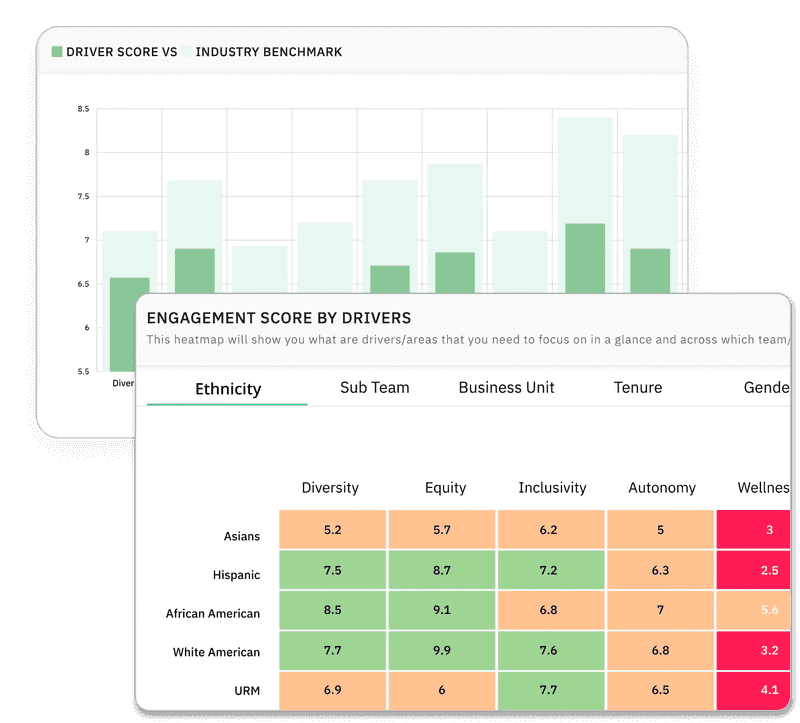Click the White American Equity cell 9.9

442,651
